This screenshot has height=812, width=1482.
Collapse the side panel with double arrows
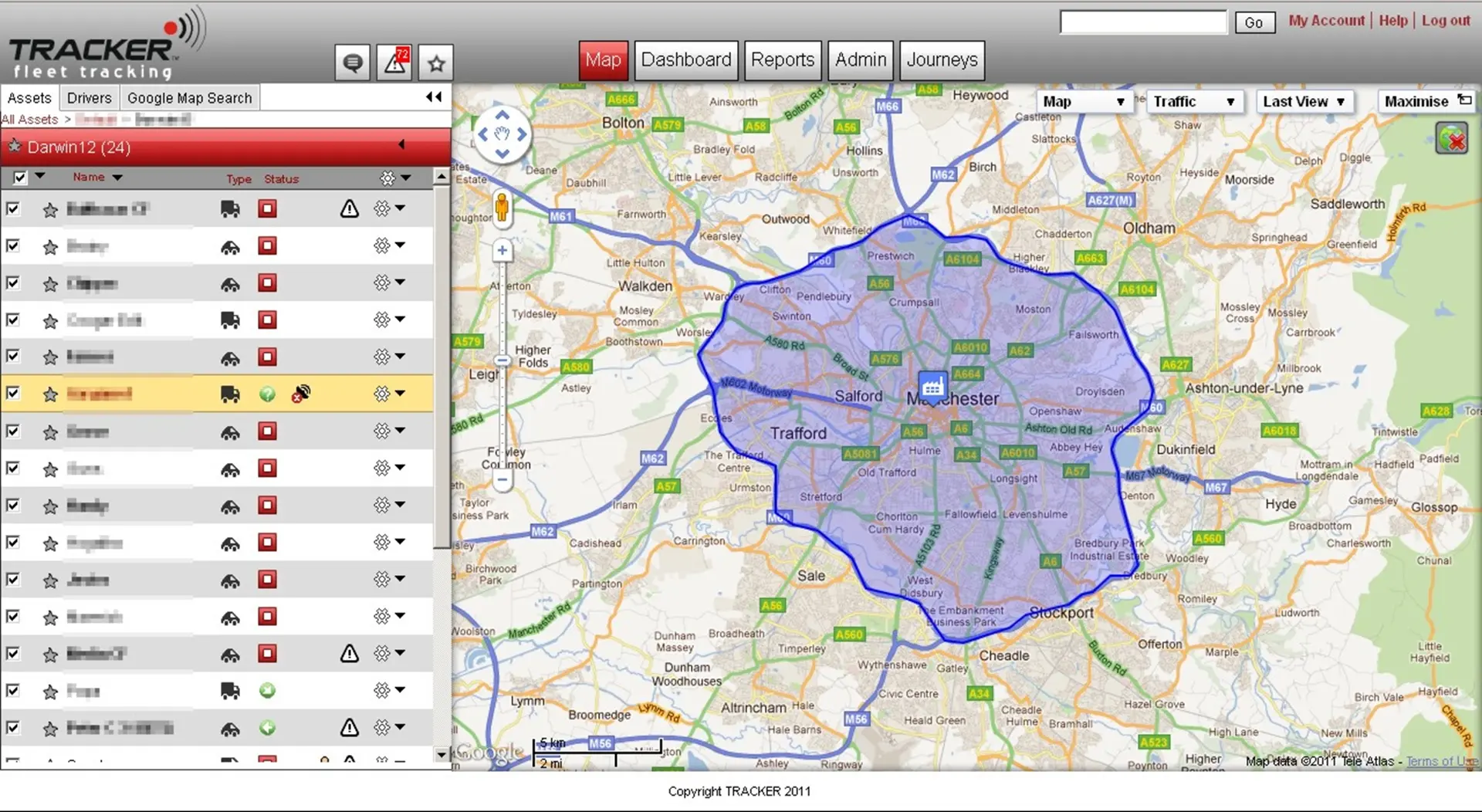click(434, 97)
